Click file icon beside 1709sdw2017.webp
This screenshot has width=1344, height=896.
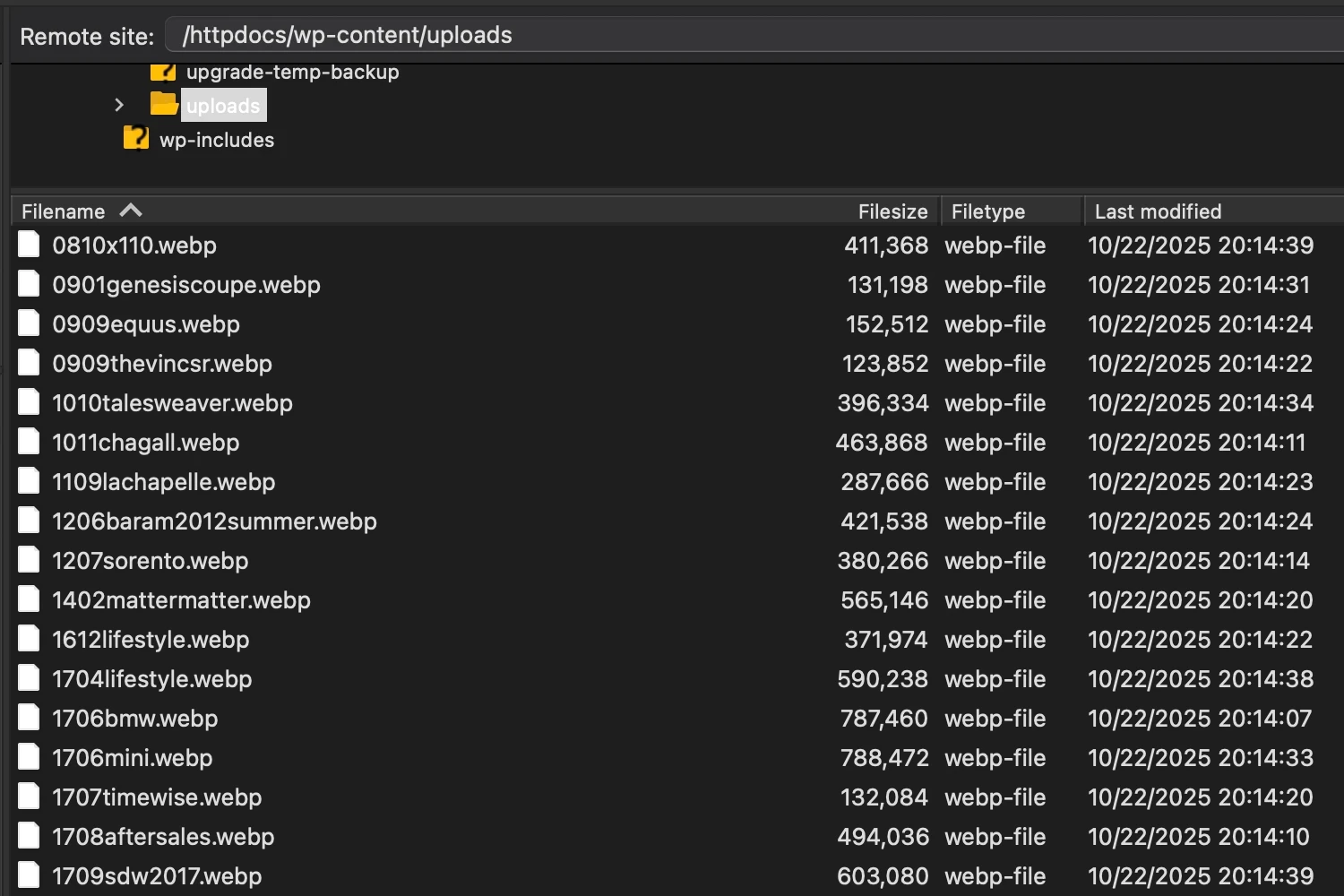coord(30,875)
